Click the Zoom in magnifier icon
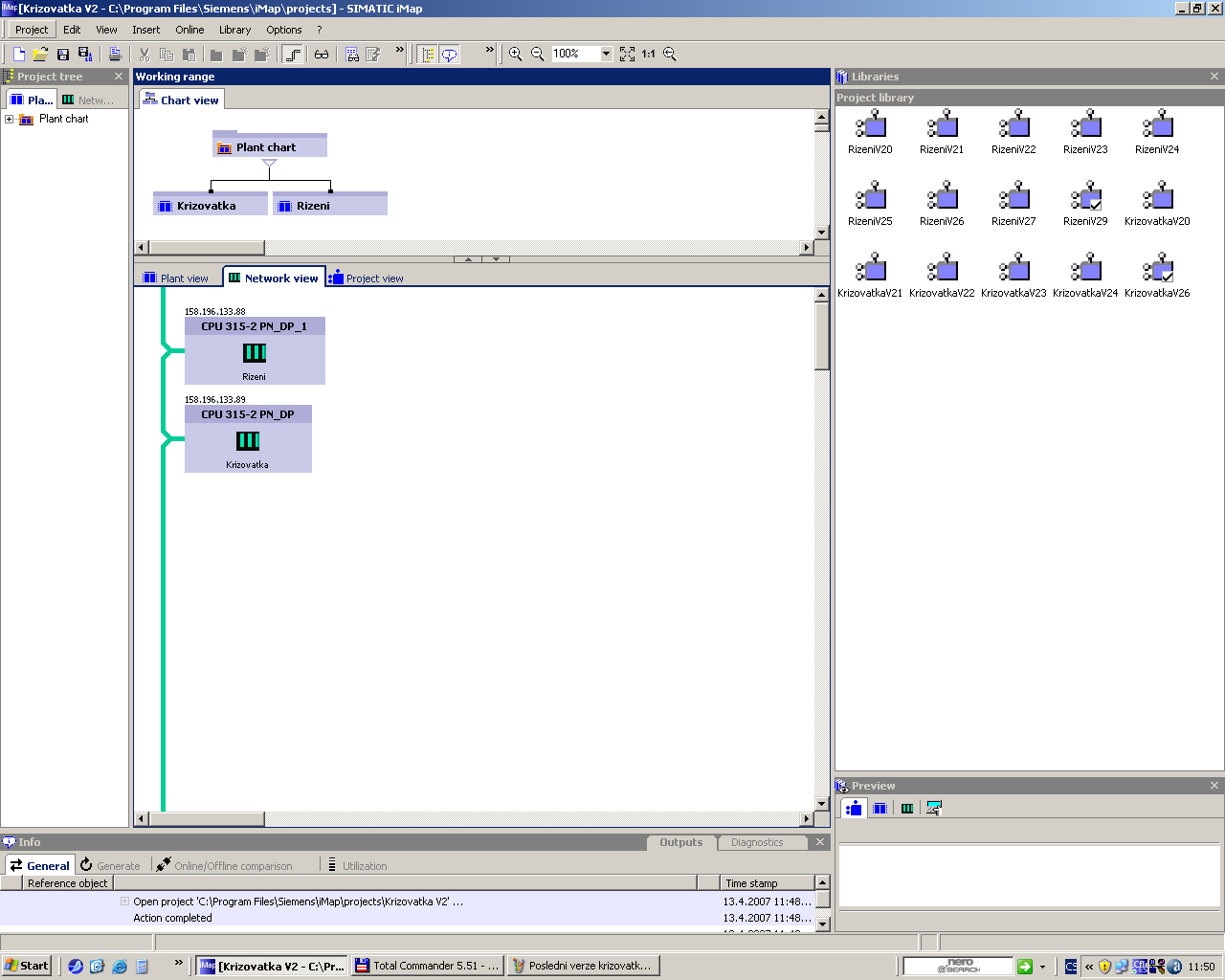 [x=515, y=55]
